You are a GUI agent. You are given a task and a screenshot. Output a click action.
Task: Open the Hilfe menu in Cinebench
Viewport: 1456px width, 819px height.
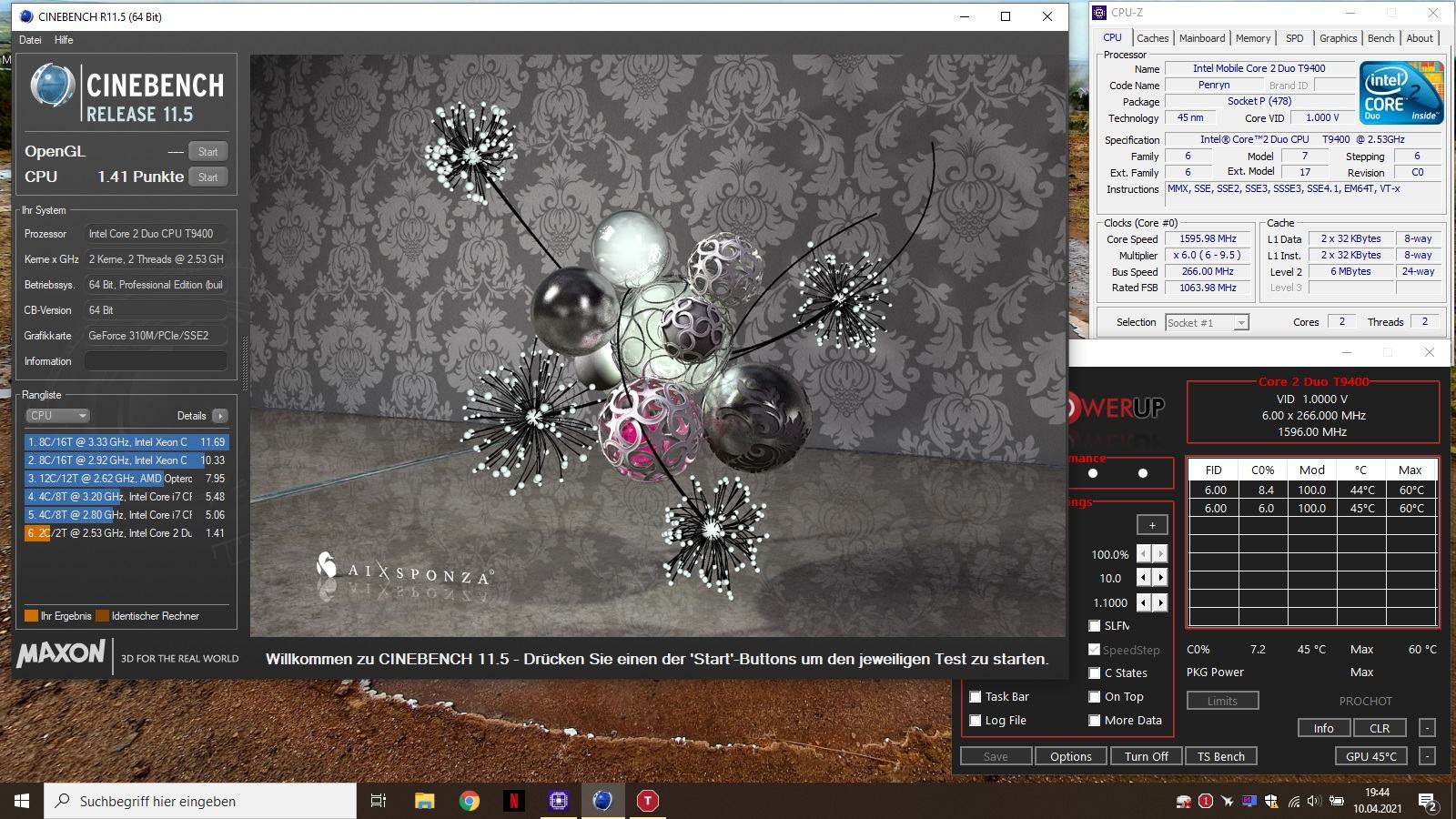click(64, 40)
